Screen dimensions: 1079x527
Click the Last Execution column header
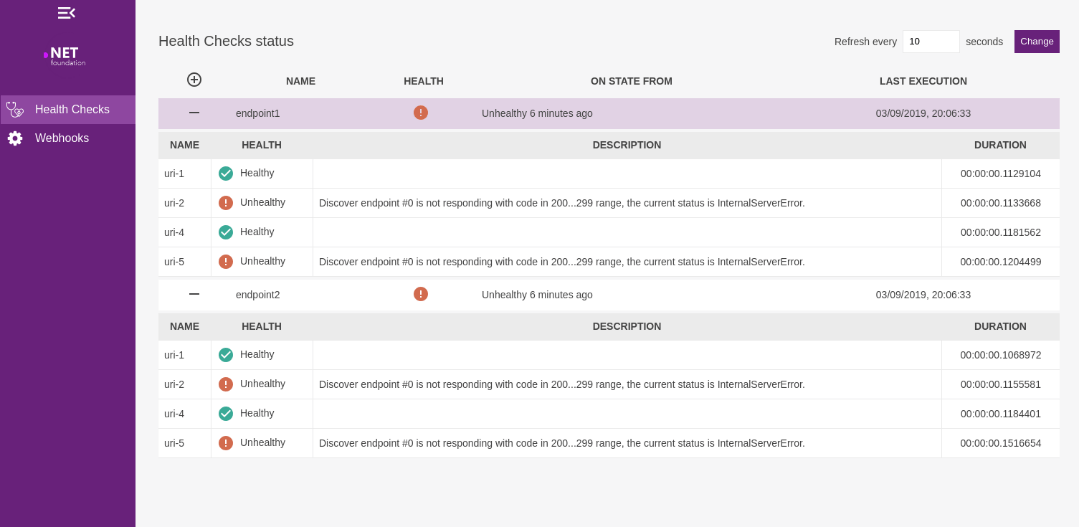tap(923, 81)
